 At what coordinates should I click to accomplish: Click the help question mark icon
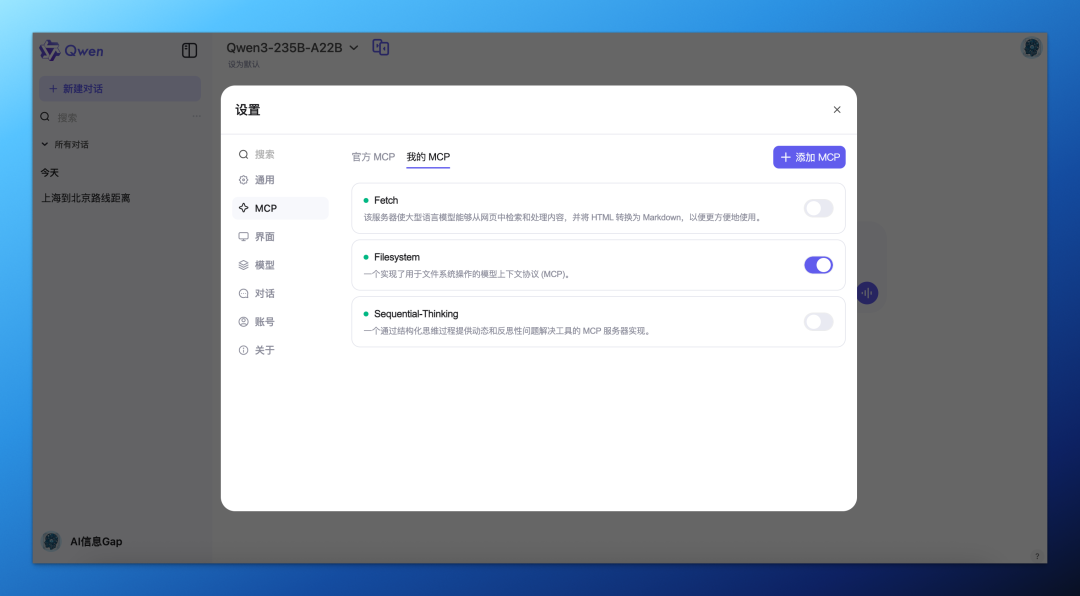tap(1037, 556)
